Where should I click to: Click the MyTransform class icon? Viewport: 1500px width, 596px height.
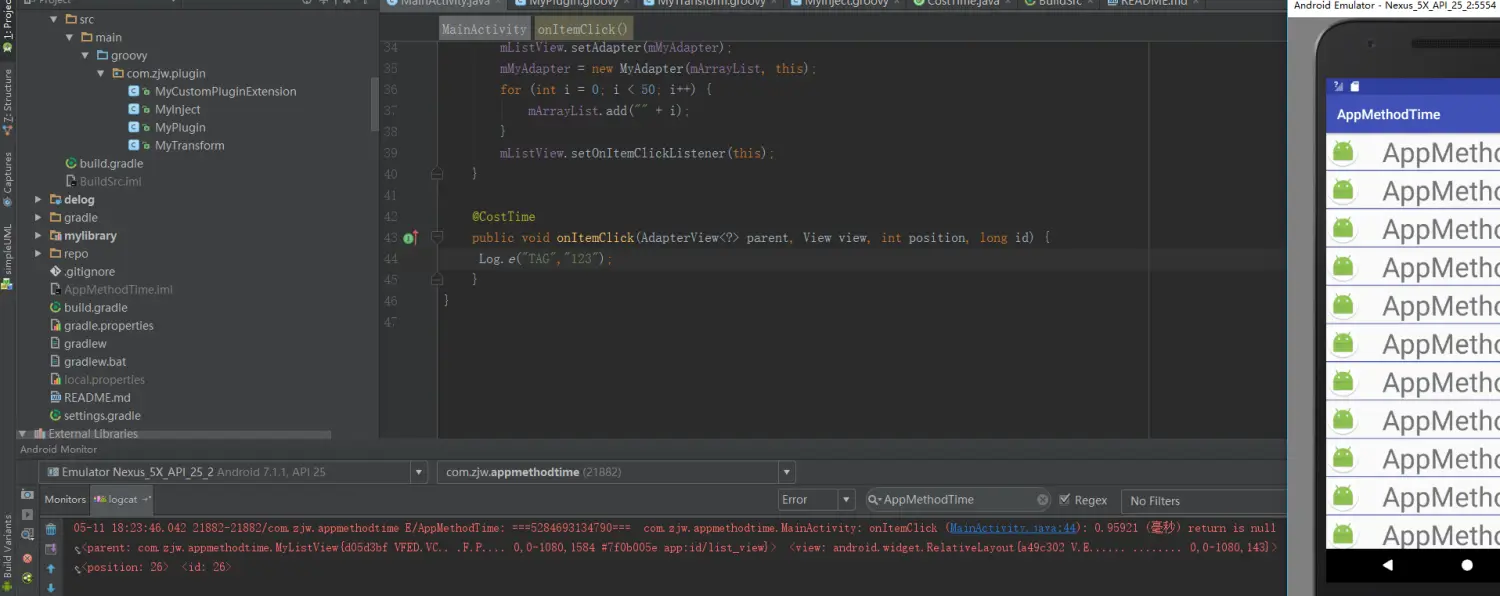(x=134, y=145)
